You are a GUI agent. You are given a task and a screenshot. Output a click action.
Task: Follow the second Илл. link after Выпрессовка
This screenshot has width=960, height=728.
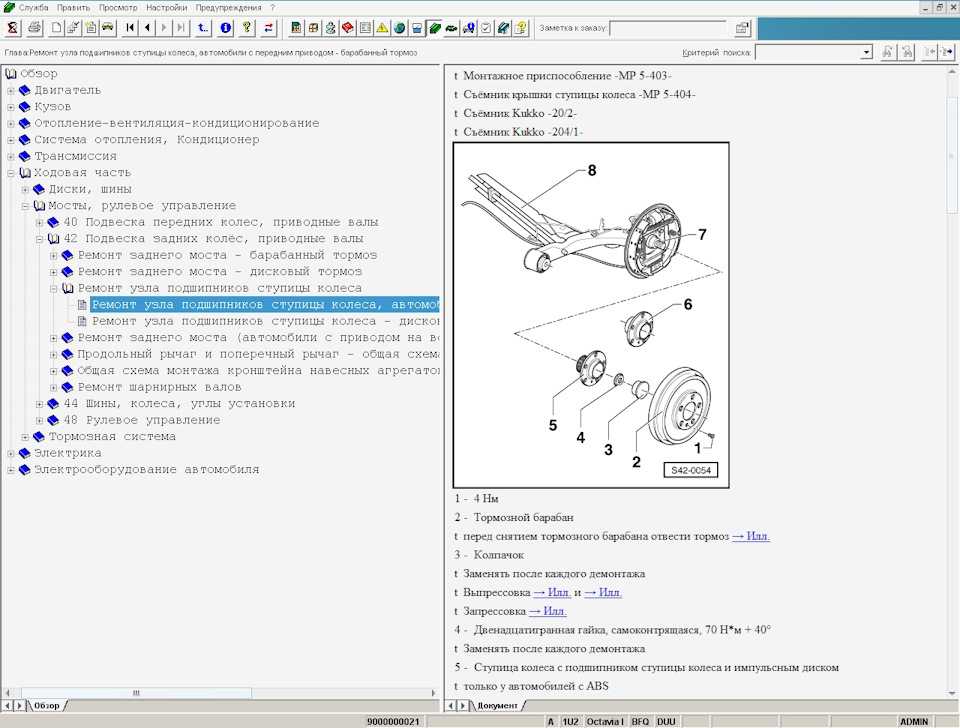[603, 593]
